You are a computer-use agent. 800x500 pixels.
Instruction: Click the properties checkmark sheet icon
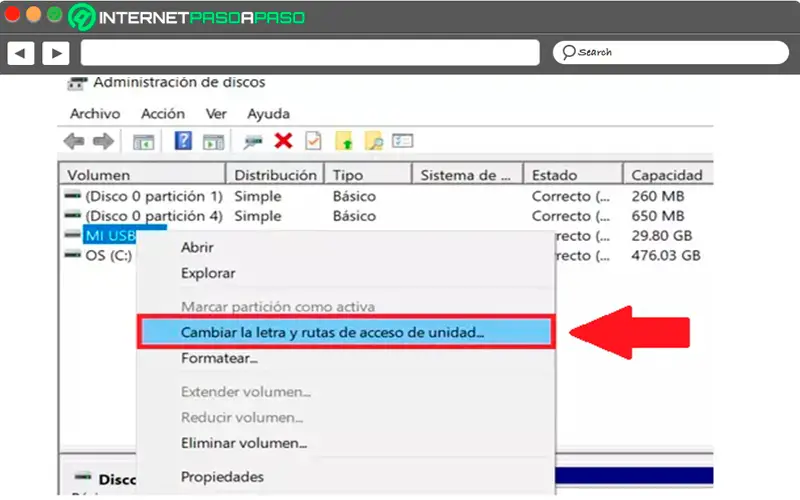pyautogui.click(x=313, y=141)
